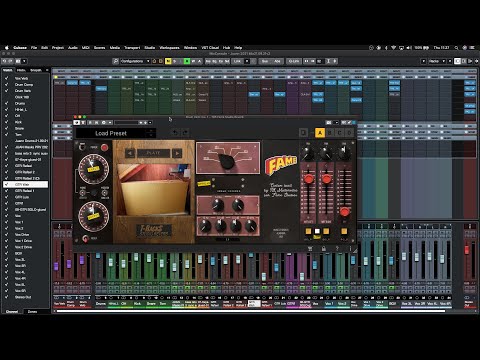Open the Studio menu
This screenshot has height=360, width=480.
(x=150, y=48)
